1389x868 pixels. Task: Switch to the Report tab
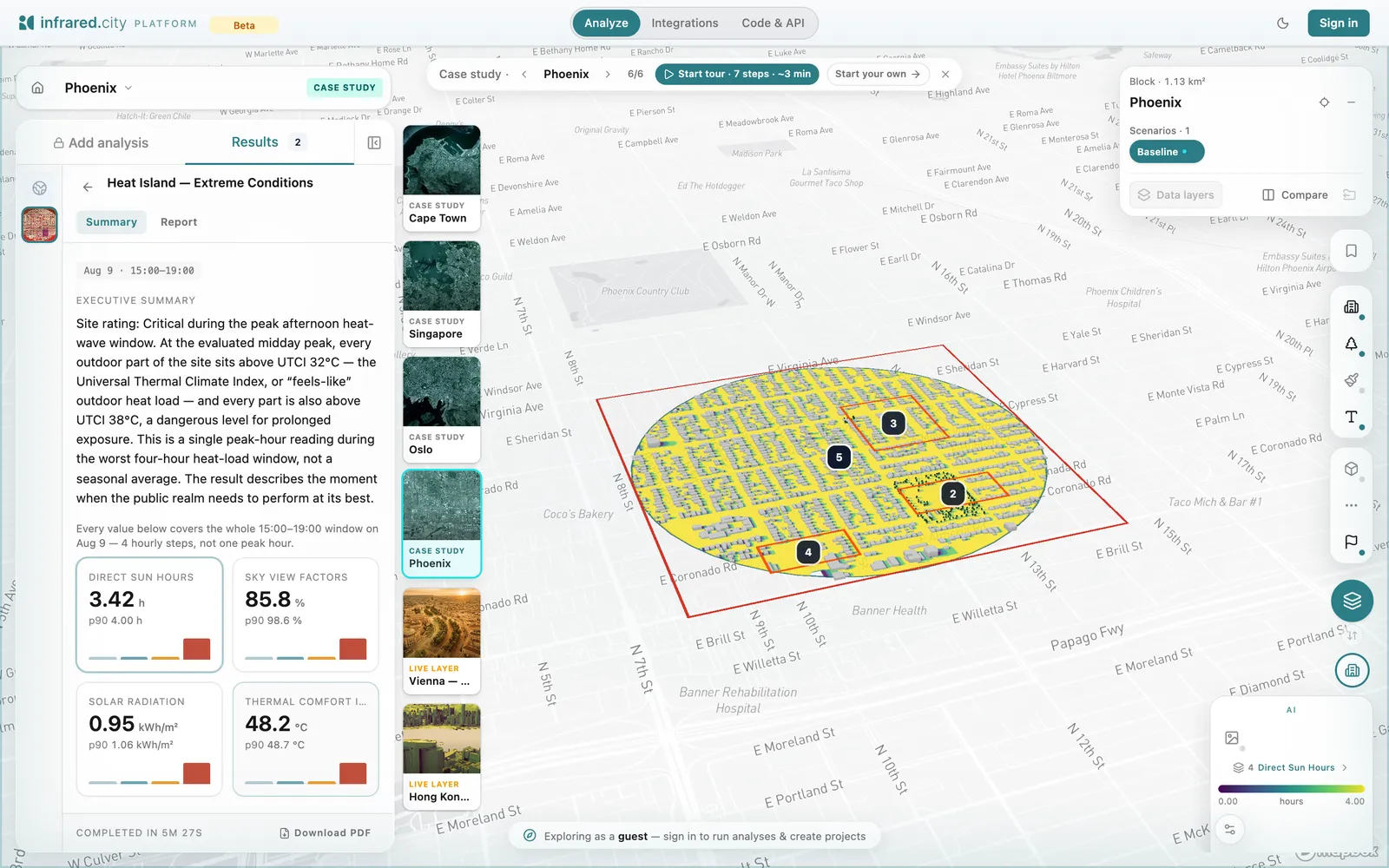tap(179, 222)
